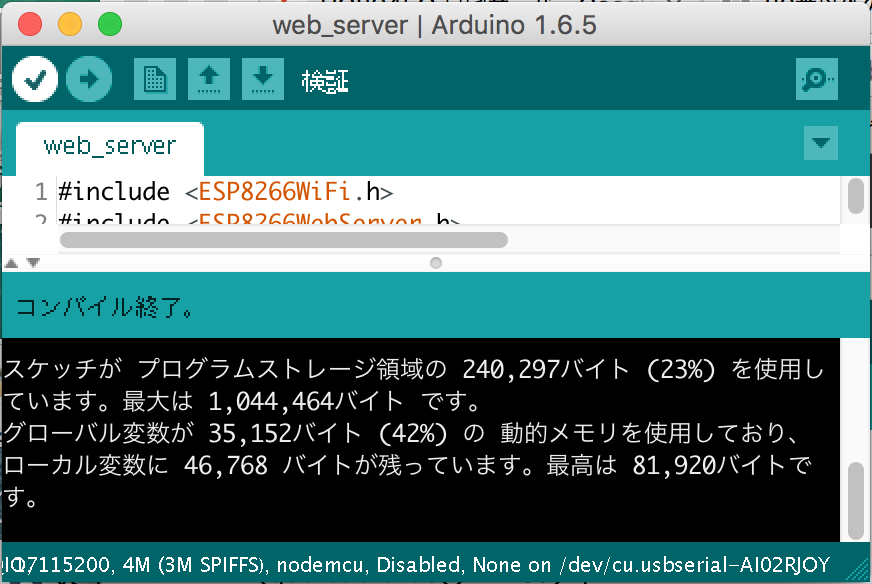Maximize the window with the green button
The image size is (872, 584).
110,24
